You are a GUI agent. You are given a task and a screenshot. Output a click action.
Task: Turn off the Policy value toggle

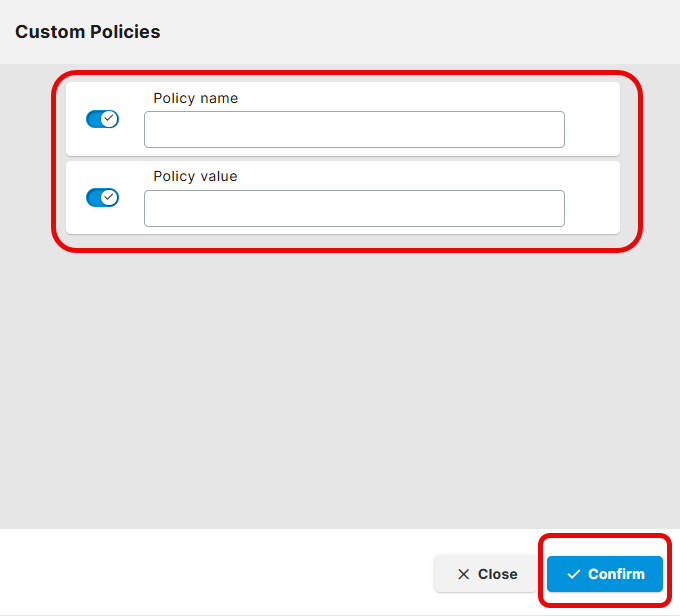(102, 197)
